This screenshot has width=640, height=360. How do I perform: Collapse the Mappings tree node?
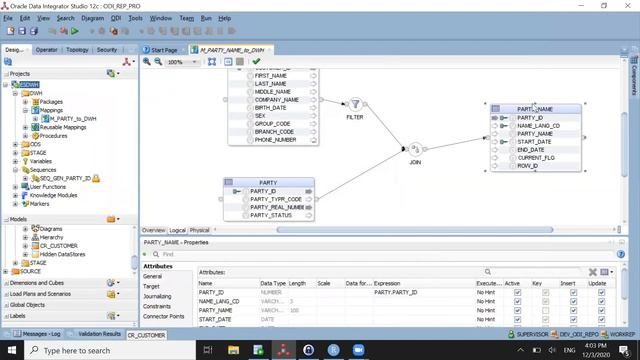click(x=25, y=110)
